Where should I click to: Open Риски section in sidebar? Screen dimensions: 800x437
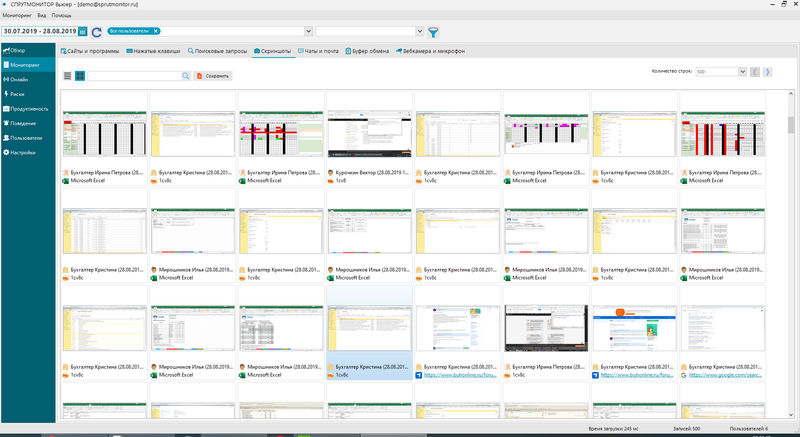coord(28,94)
